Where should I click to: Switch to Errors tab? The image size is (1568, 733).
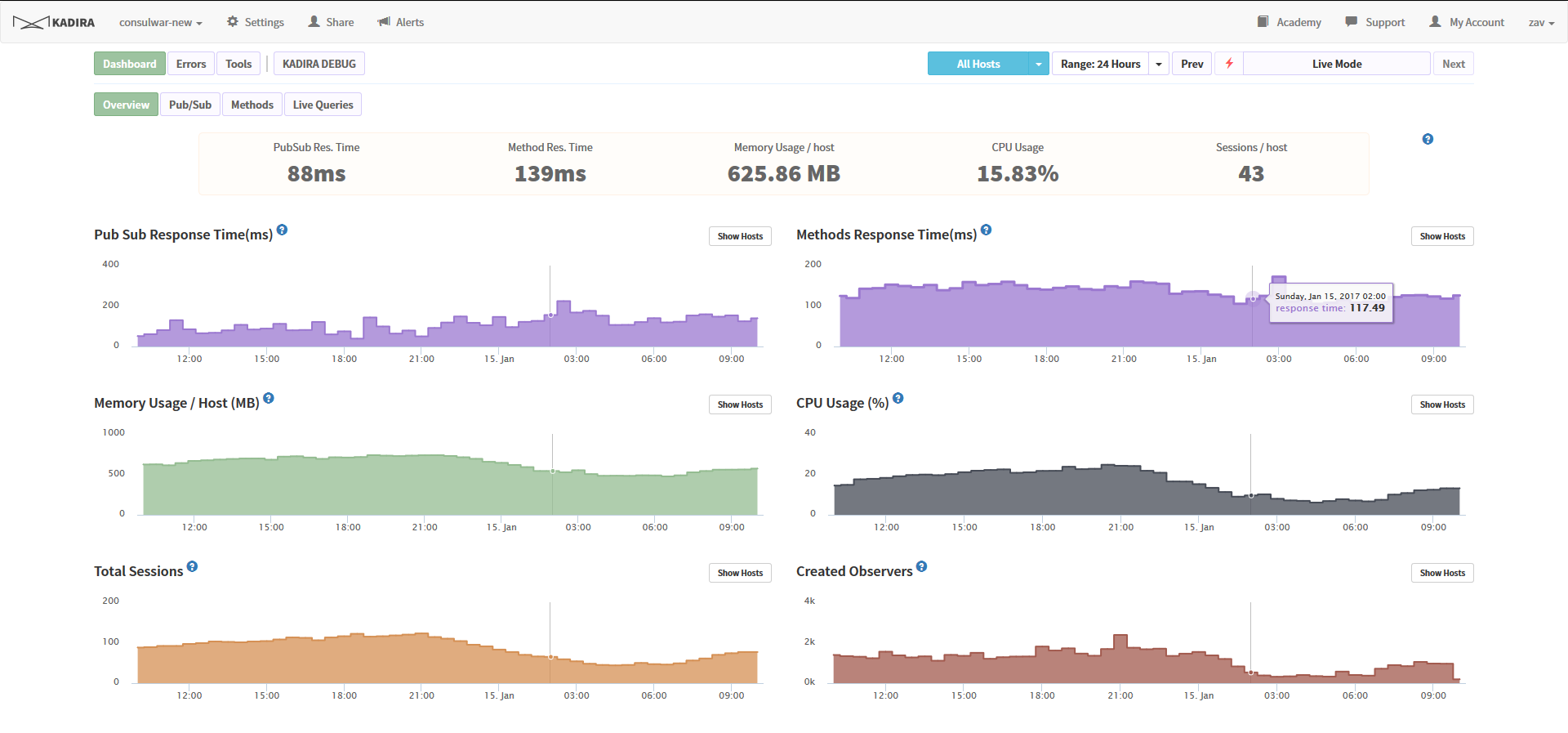[x=191, y=64]
